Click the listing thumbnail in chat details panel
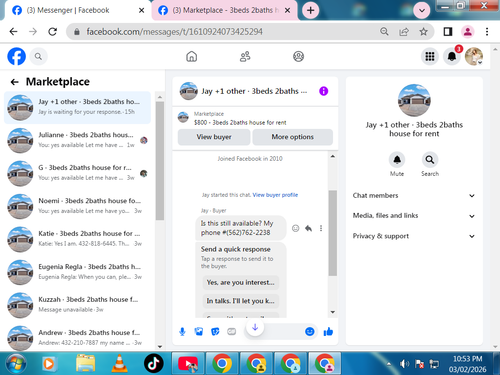 point(414,100)
